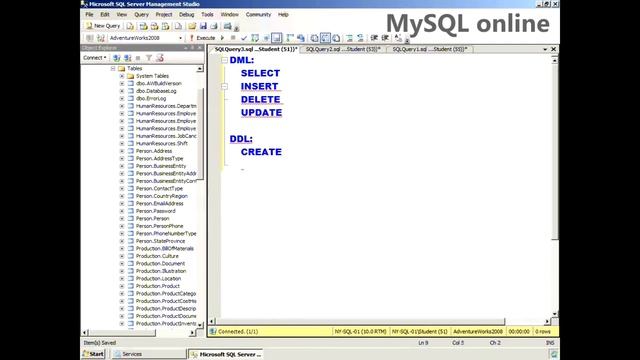The height and width of the screenshot is (360, 640).
Task: Collapse the Tables folder node
Action: (x=113, y=69)
